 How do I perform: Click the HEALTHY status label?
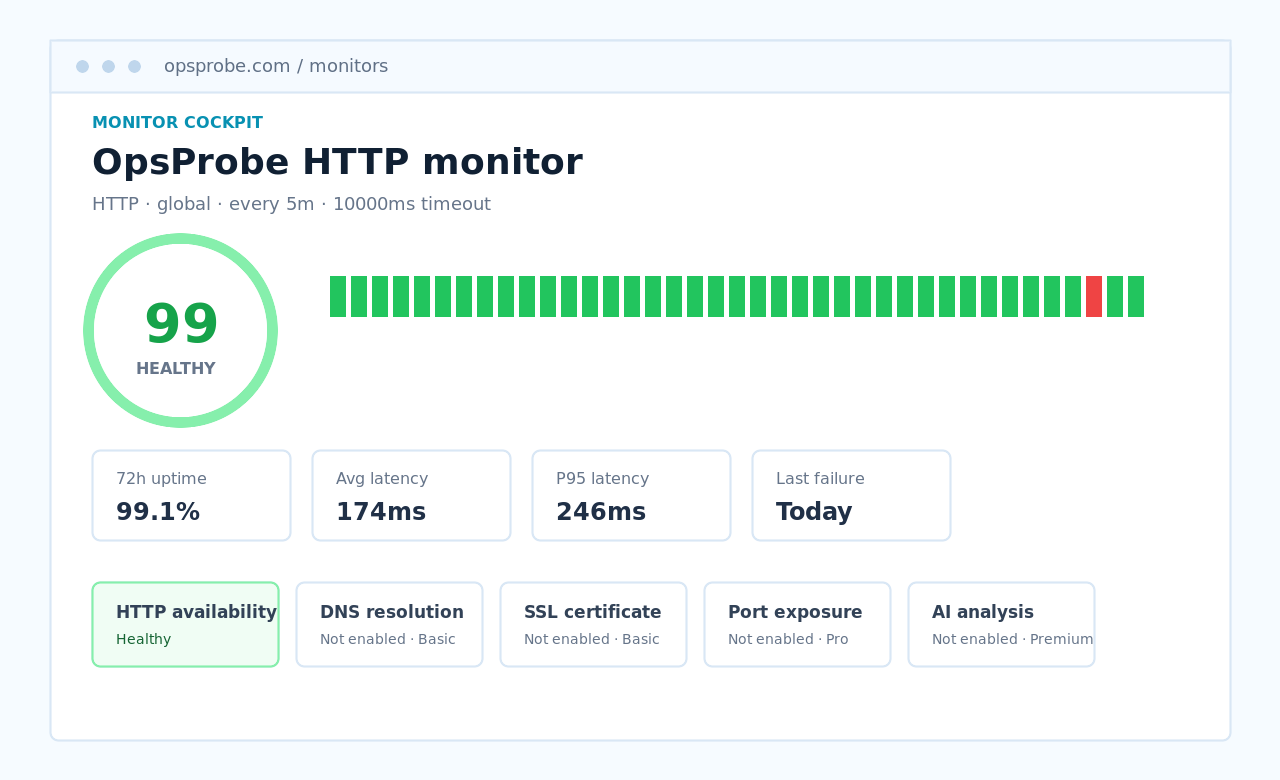176,369
